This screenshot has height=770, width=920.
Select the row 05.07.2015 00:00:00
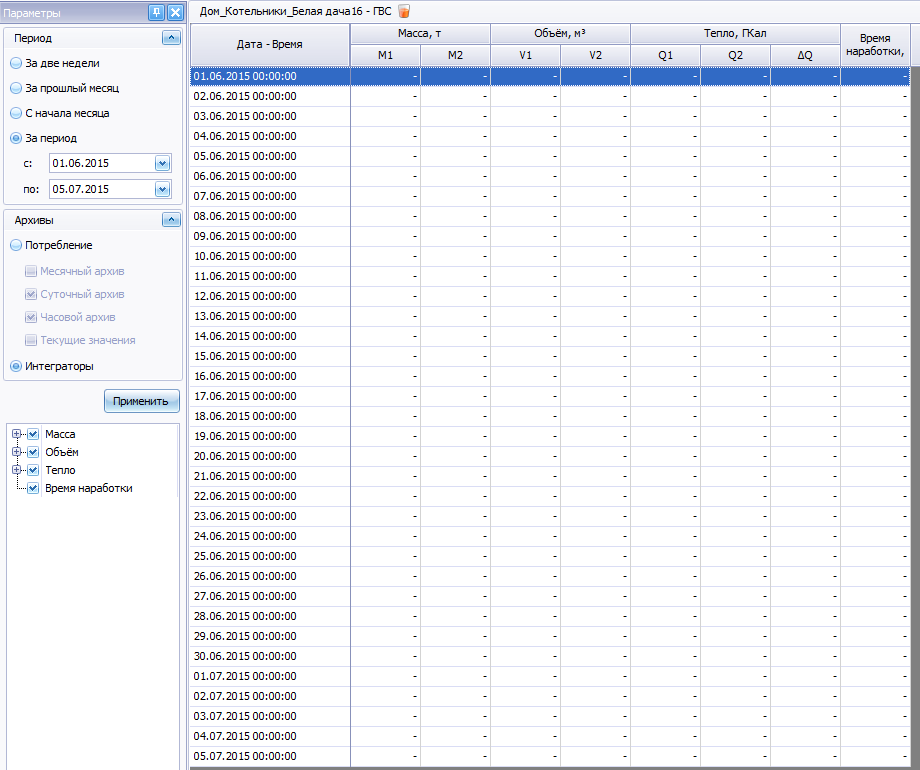click(550, 756)
